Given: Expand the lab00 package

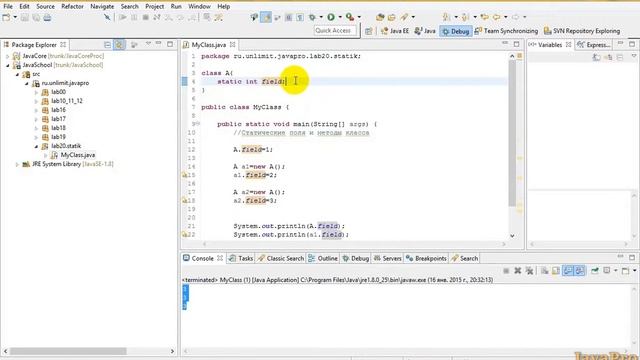Looking at the screenshot, I should [x=36, y=92].
